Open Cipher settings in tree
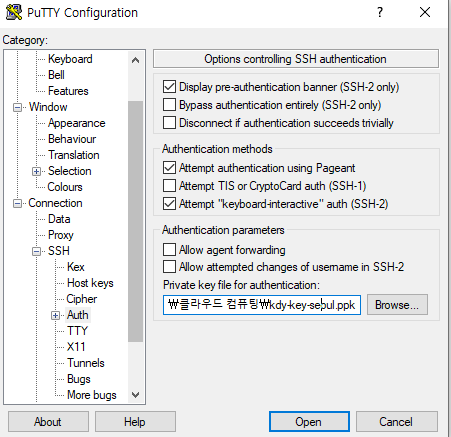 pos(82,299)
